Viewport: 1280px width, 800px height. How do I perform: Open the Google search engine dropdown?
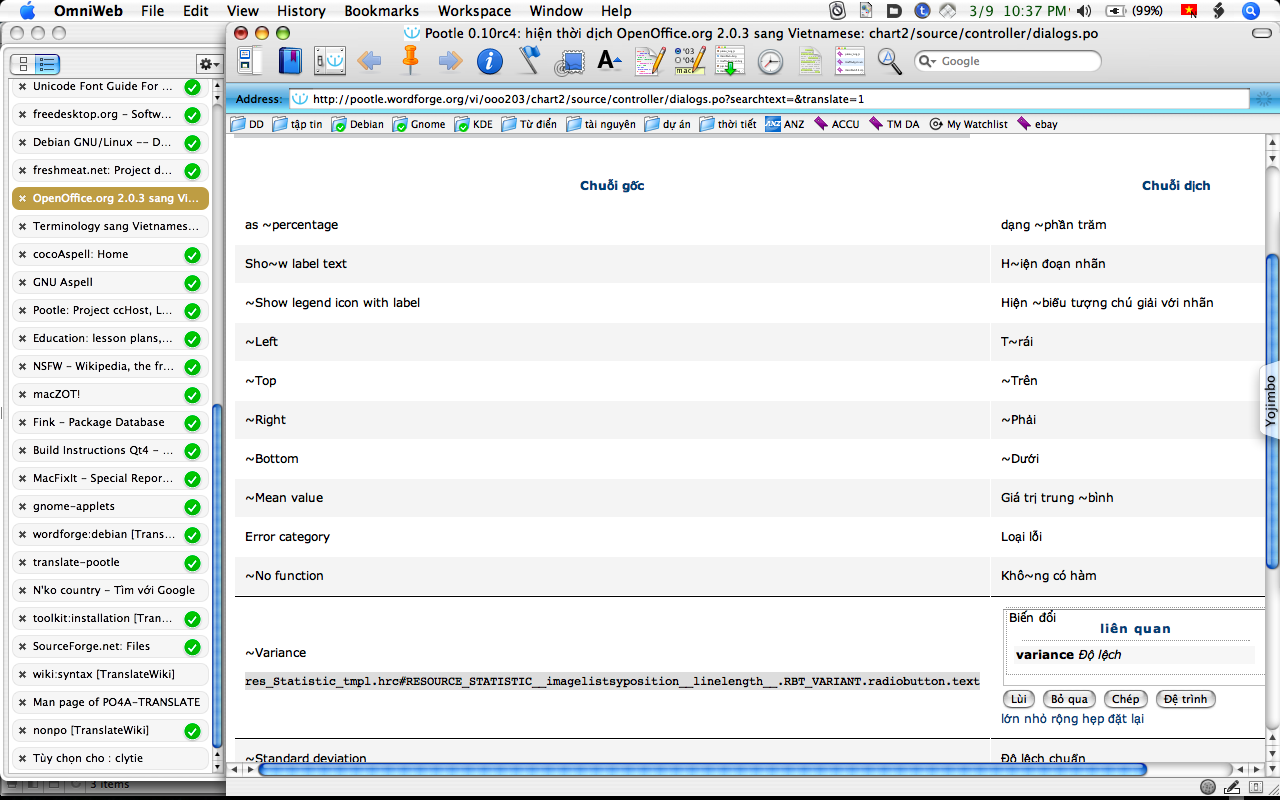coord(927,61)
